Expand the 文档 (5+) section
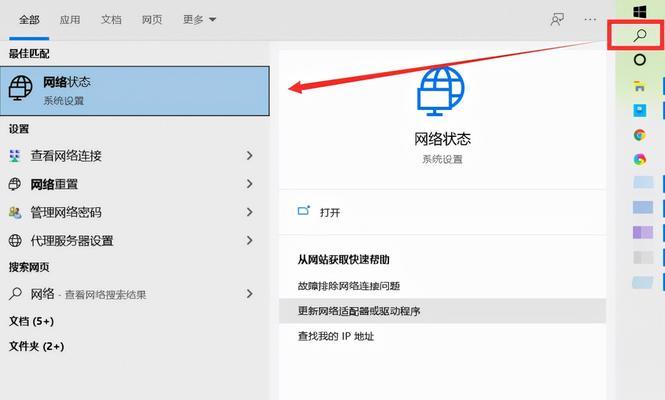The height and width of the screenshot is (400, 665). pyautogui.click(x=31, y=321)
